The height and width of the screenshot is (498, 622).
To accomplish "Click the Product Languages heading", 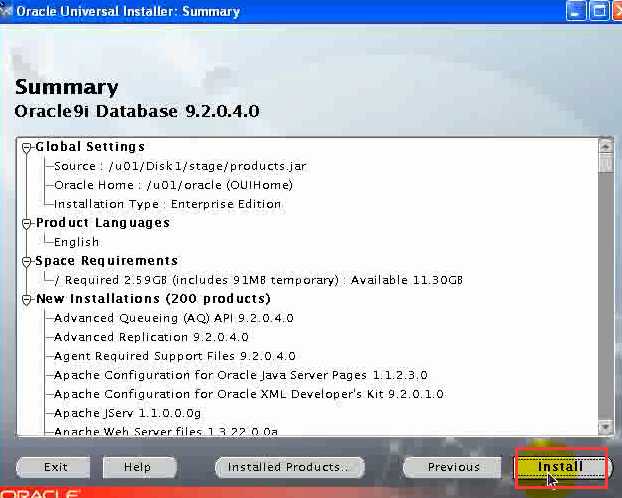I will pyautogui.click(x=103, y=223).
